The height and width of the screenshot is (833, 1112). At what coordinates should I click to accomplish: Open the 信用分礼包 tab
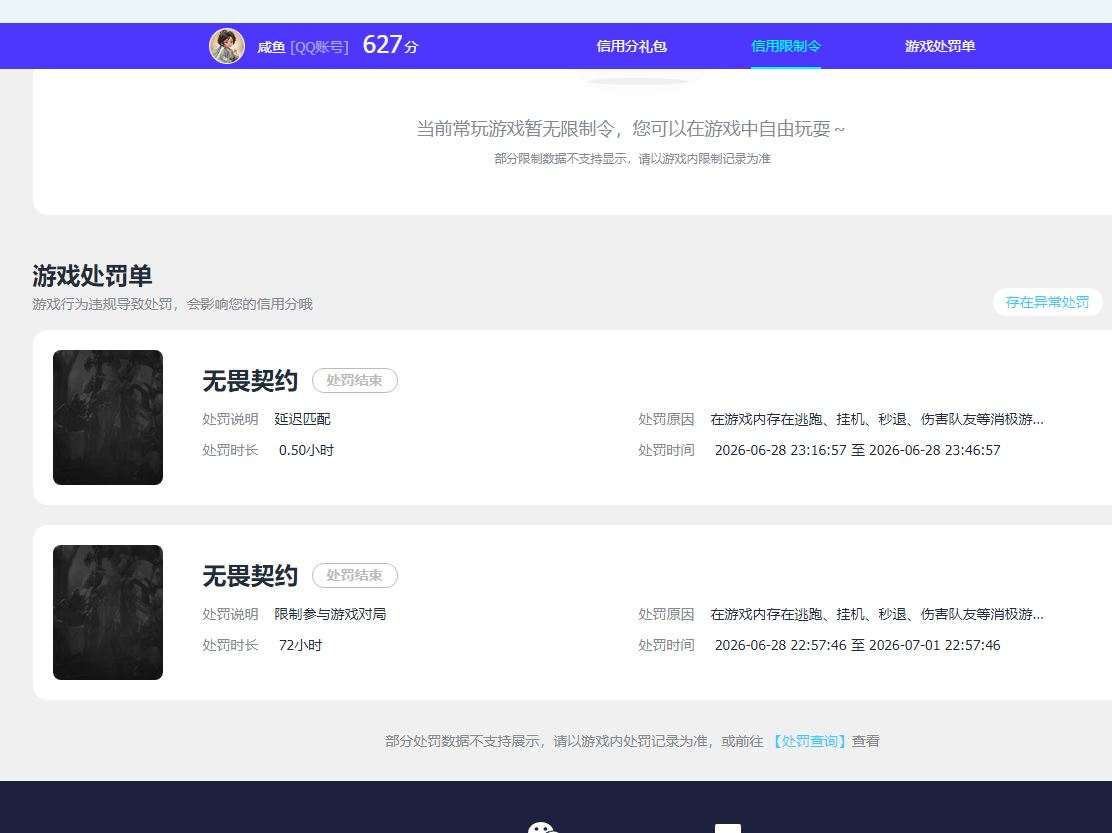pyautogui.click(x=631, y=46)
